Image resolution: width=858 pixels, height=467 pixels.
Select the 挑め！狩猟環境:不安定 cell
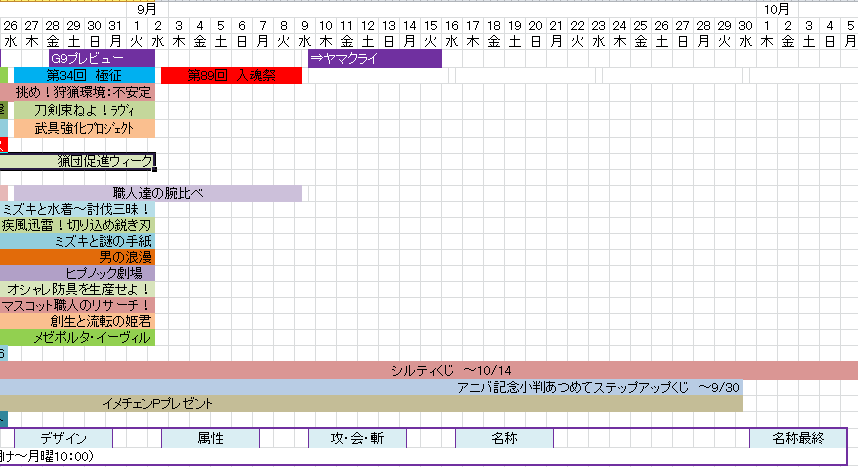[x=77, y=93]
